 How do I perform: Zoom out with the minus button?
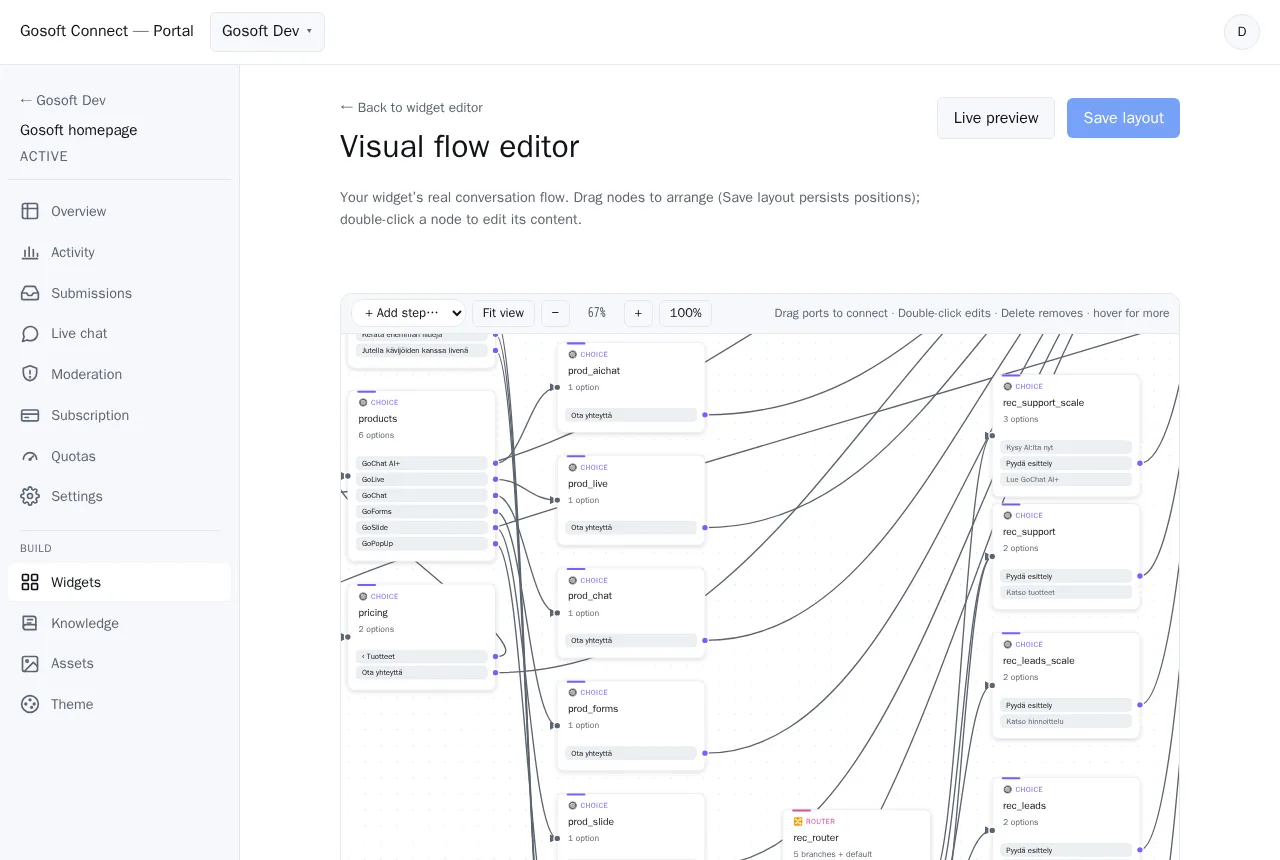point(555,313)
